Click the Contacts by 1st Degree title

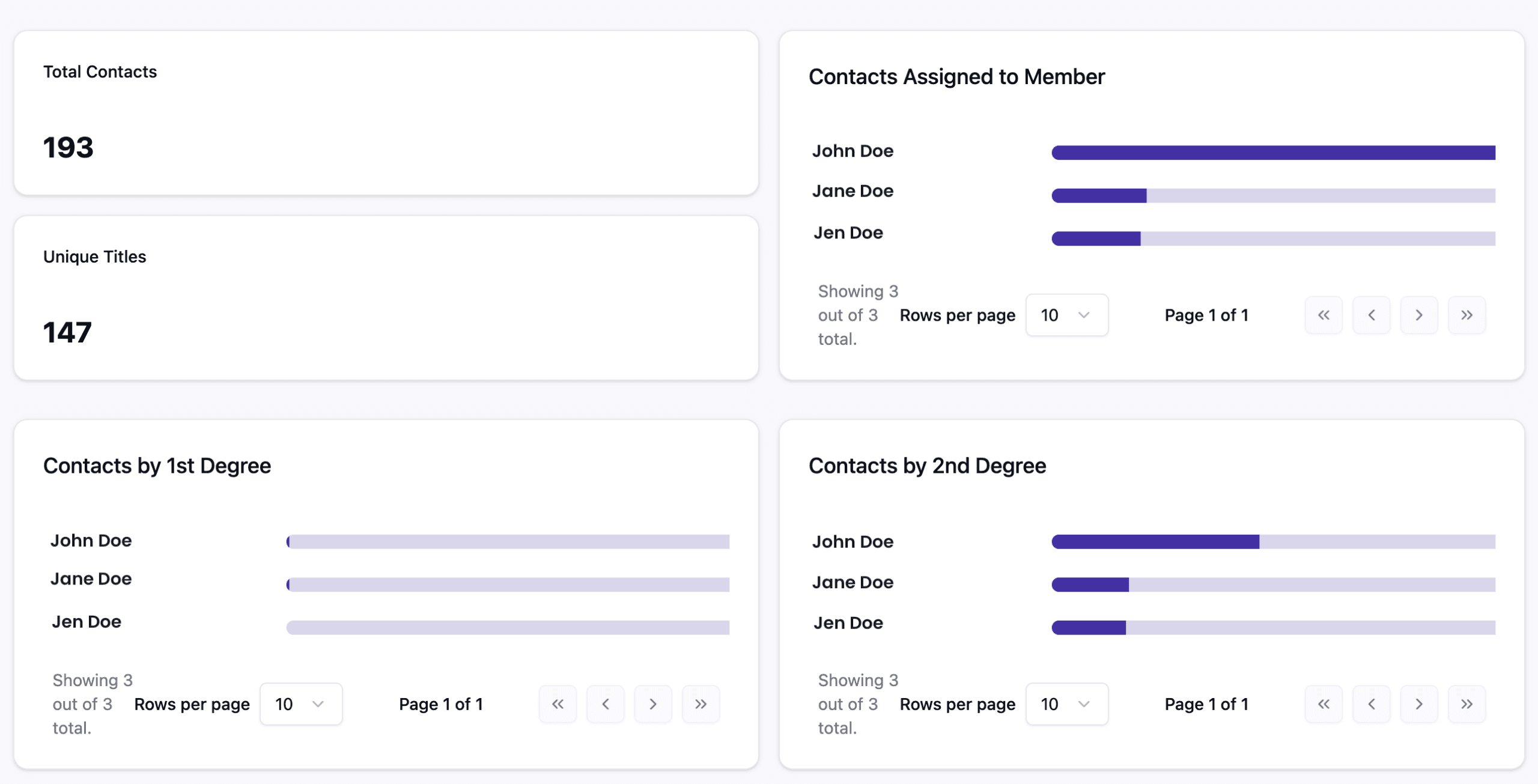click(x=157, y=465)
